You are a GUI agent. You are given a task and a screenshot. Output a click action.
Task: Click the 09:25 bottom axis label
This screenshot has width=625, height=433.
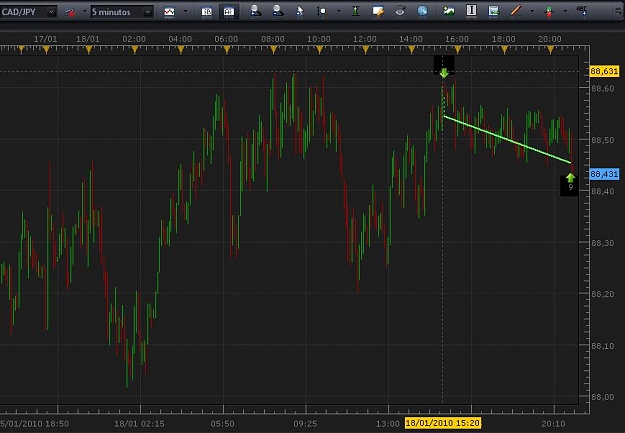[305, 424]
